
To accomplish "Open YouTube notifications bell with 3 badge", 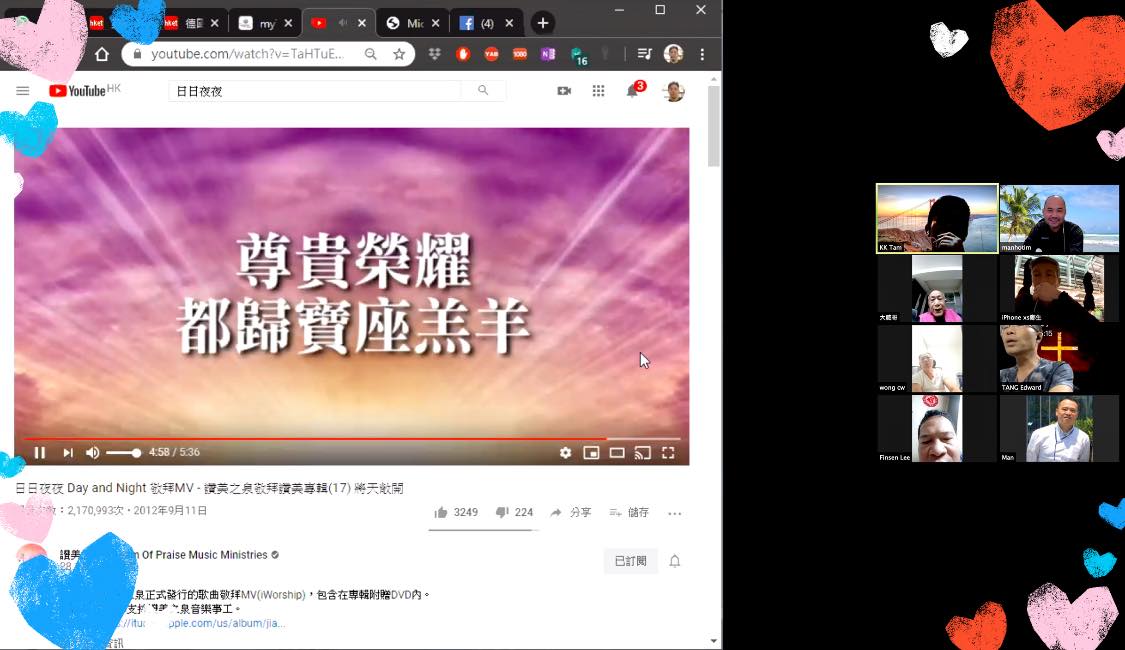I will coord(633,90).
